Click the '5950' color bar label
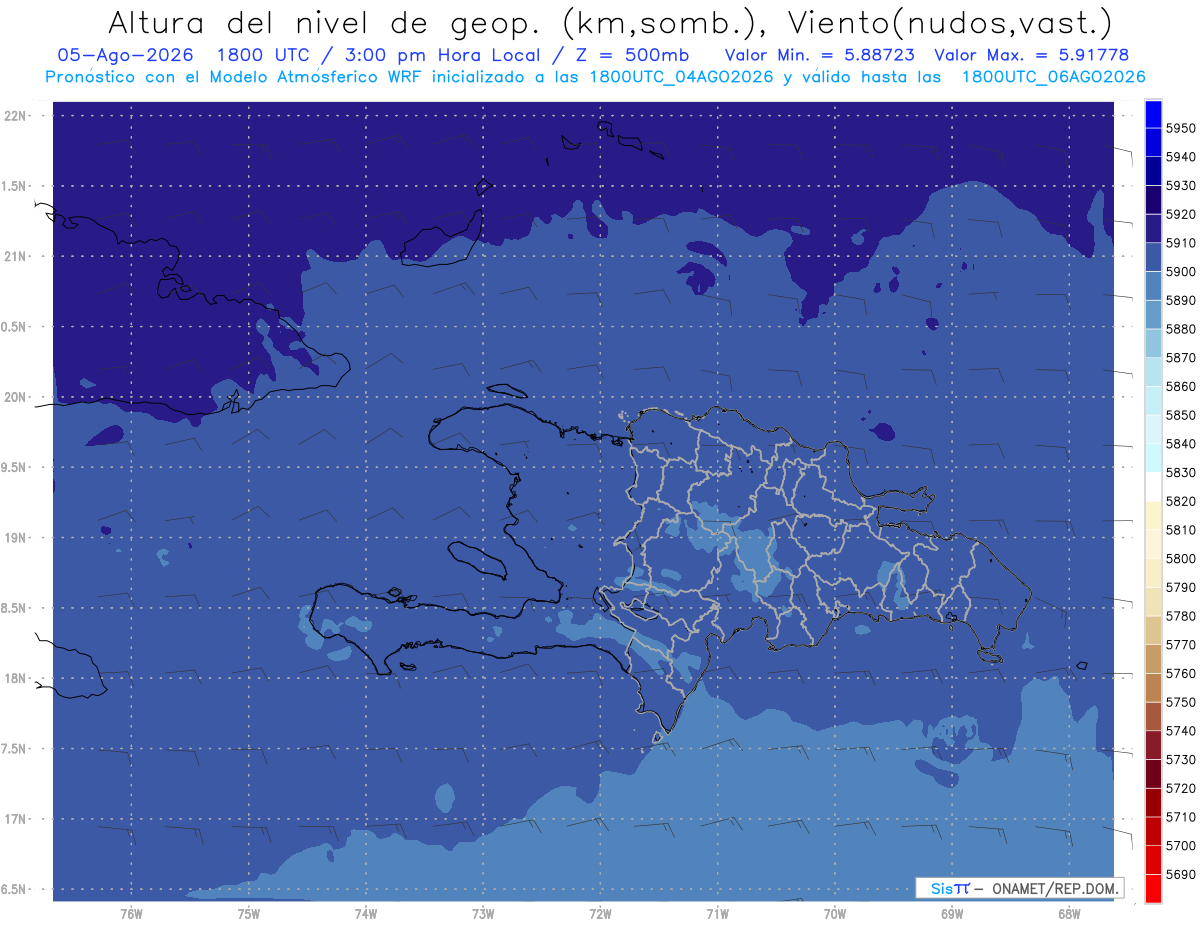1200x927 pixels. [x=1181, y=128]
